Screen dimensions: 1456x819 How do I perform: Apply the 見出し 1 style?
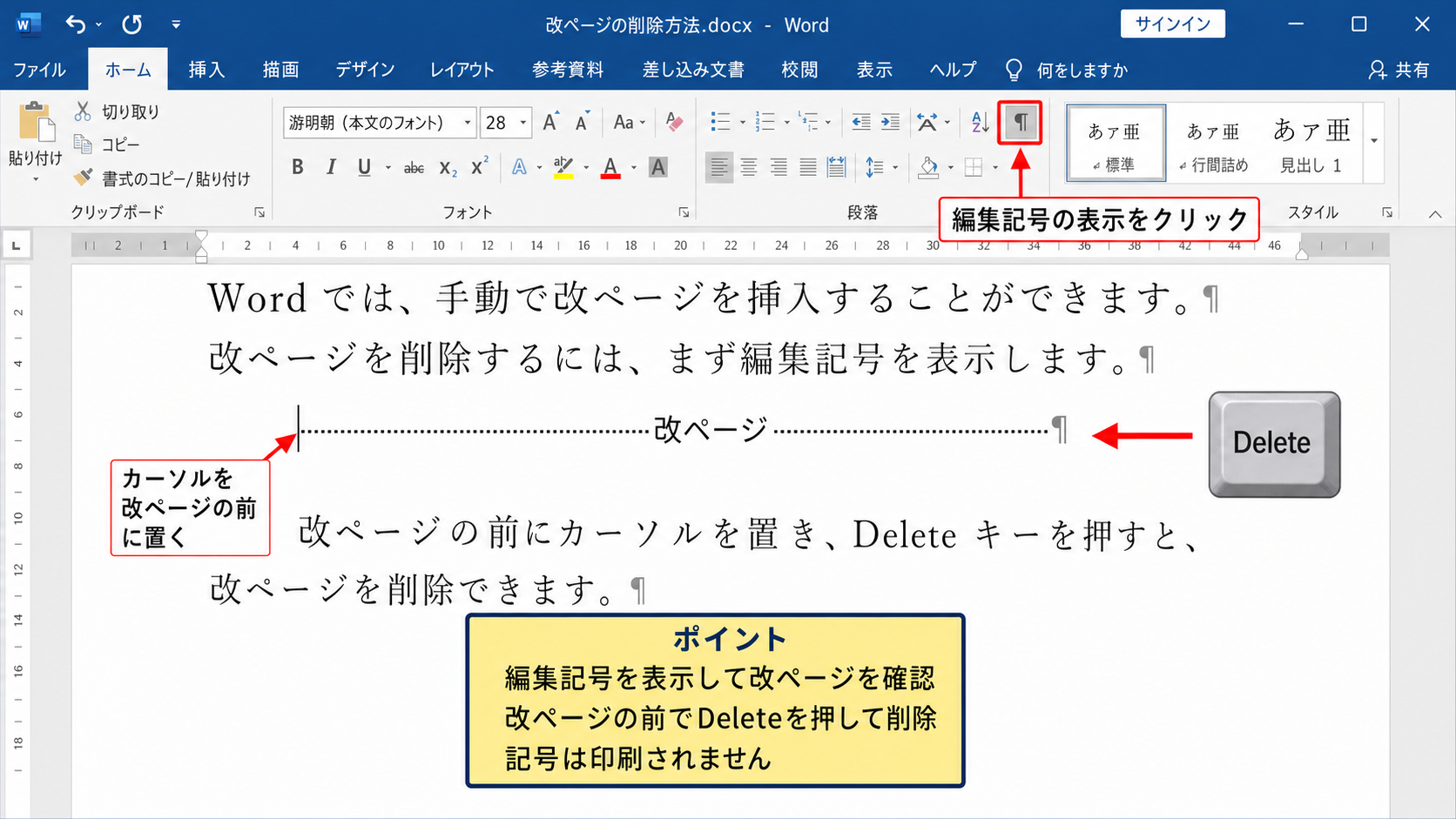1311,144
